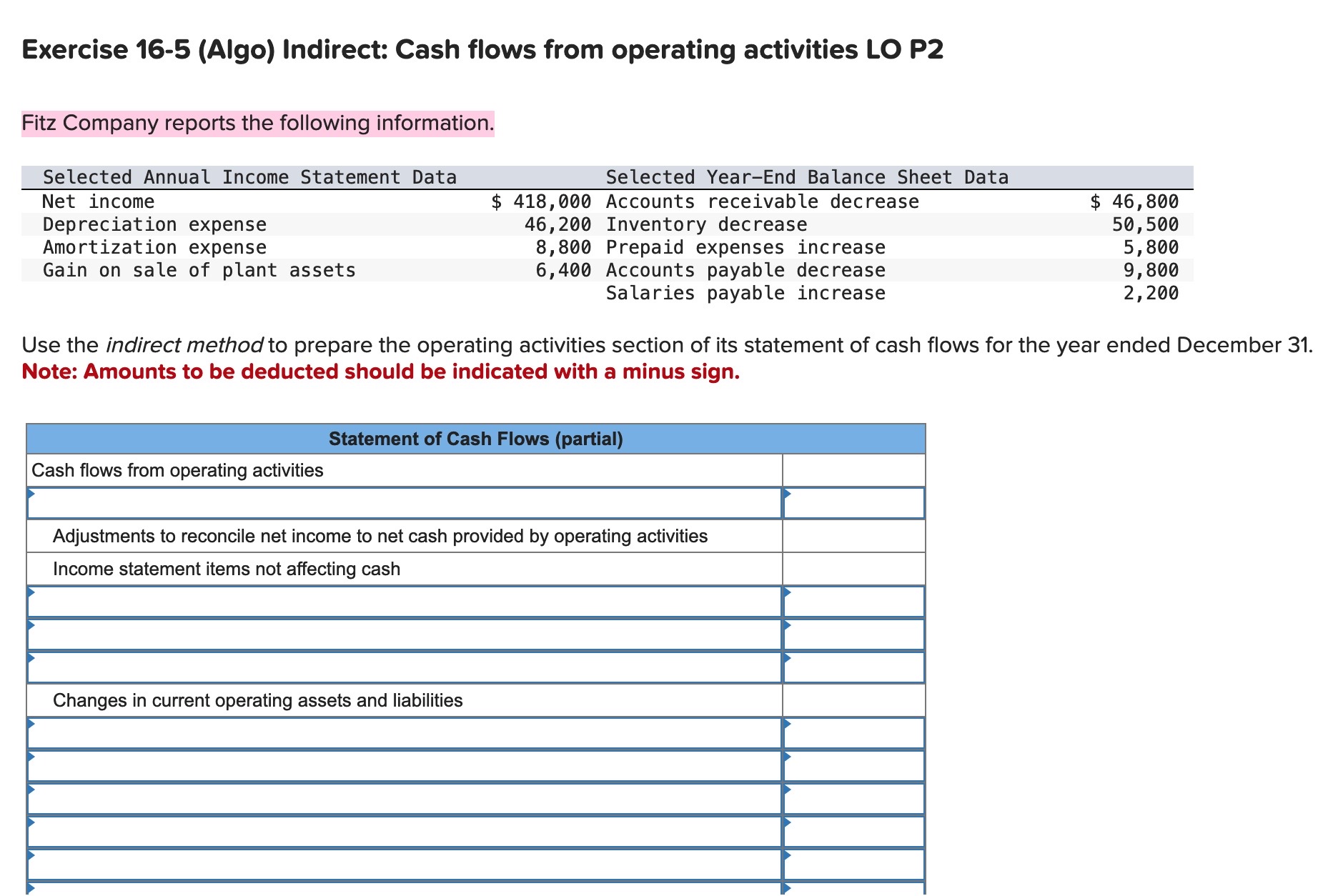This screenshot has height=896, width=1328.
Task: Click 'Statement of Cash Flows (partial)' table header
Action: pyautogui.click(x=476, y=439)
